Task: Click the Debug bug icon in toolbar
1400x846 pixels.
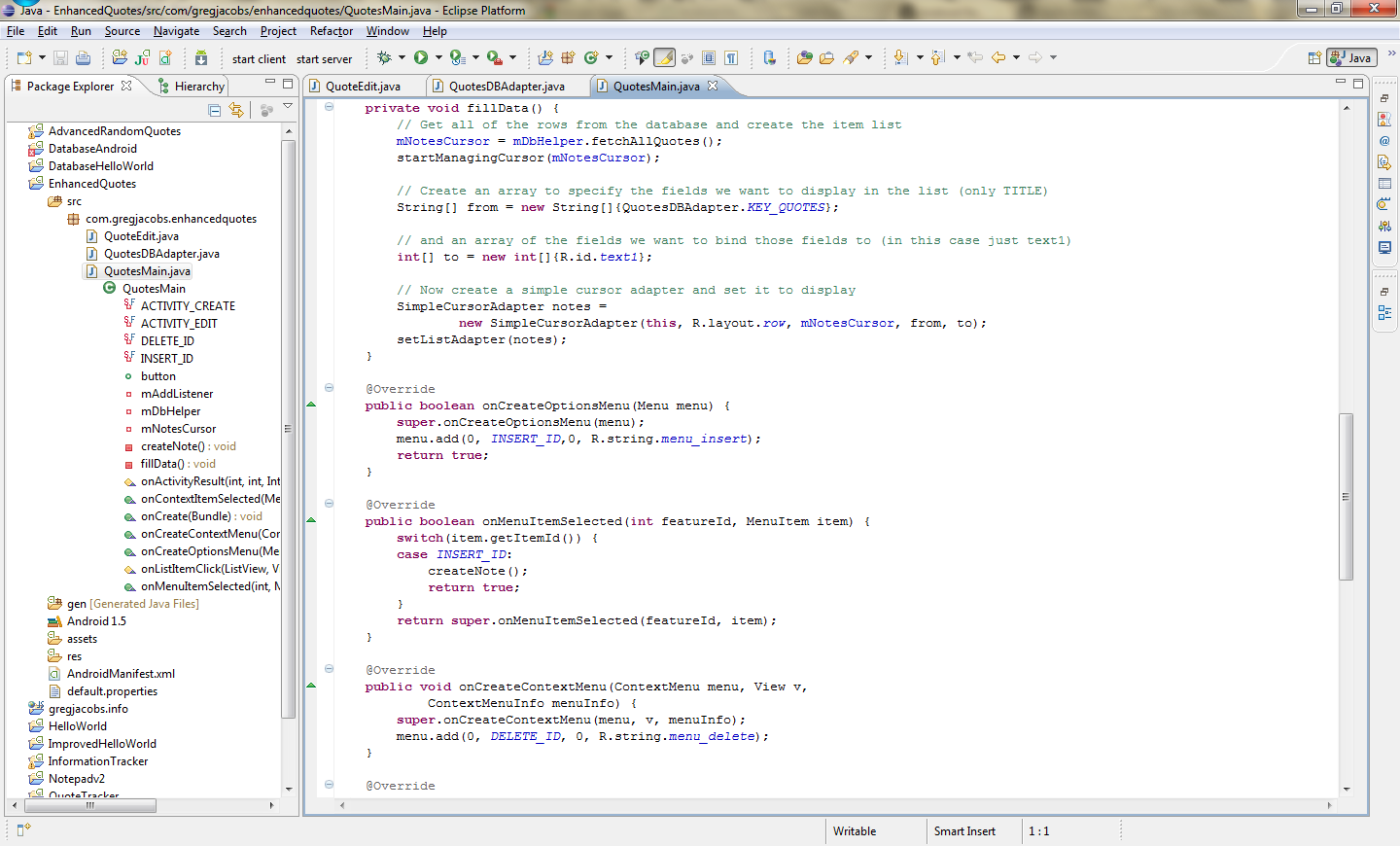Action: (384, 57)
